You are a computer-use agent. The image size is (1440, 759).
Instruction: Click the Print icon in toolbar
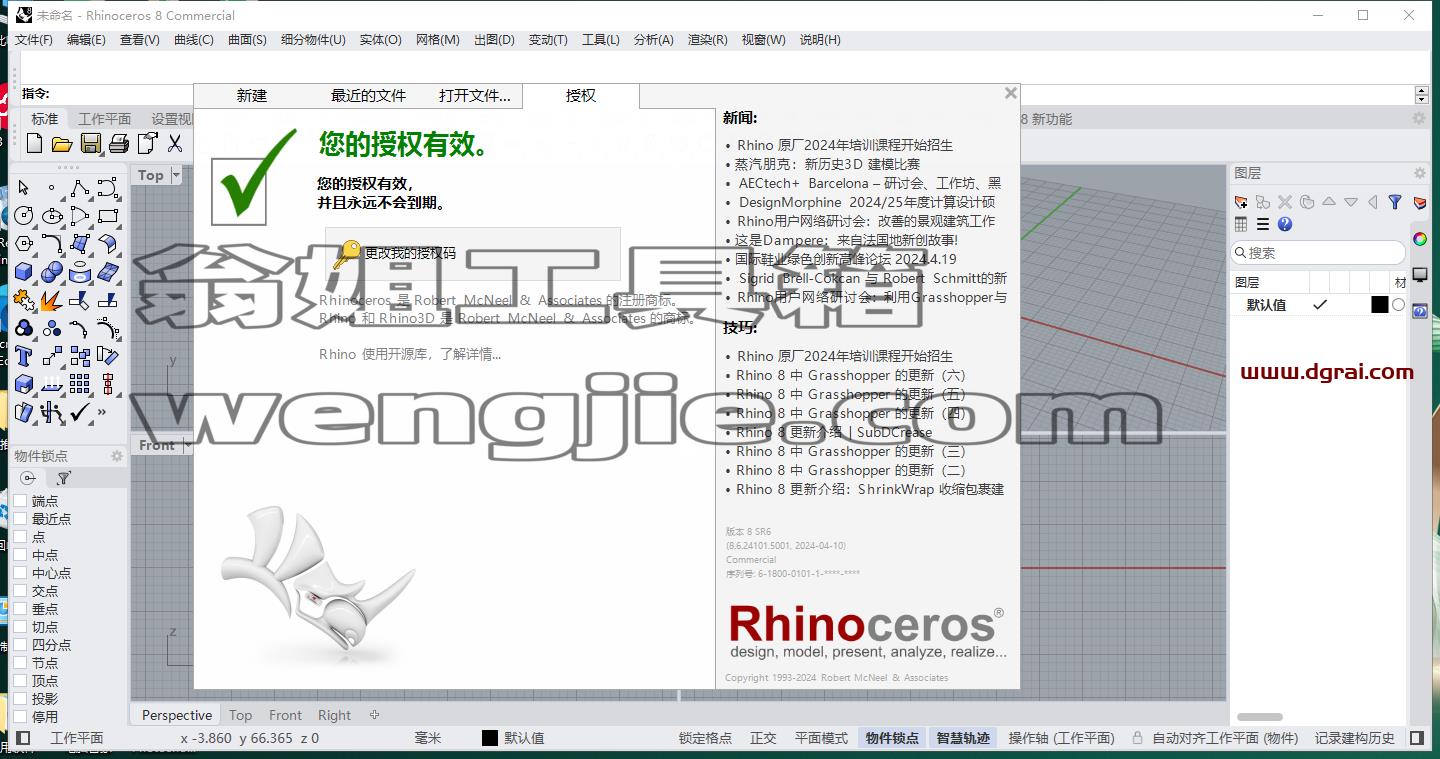tap(119, 144)
